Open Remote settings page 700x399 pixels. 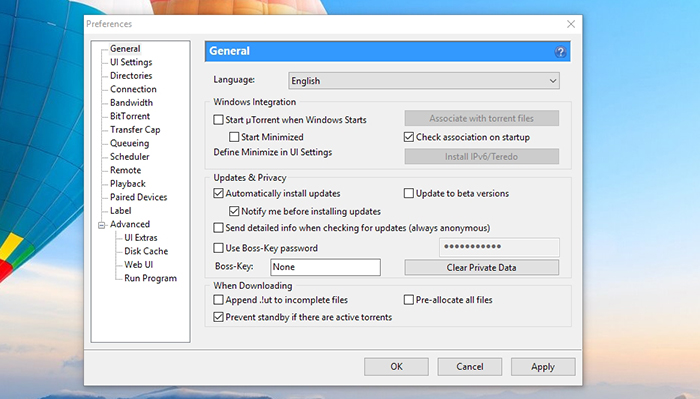pyautogui.click(x=125, y=170)
